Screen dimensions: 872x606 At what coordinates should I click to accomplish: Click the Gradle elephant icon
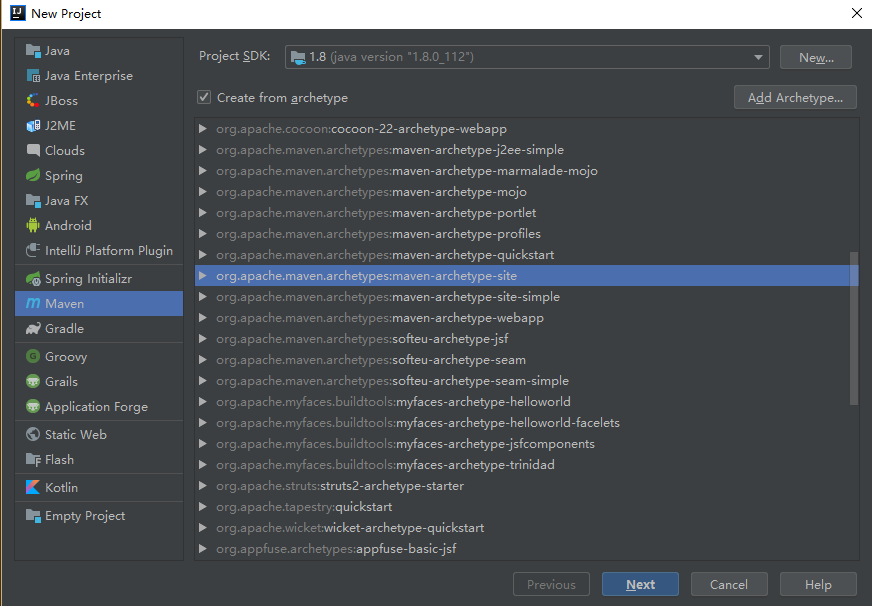[x=33, y=329]
